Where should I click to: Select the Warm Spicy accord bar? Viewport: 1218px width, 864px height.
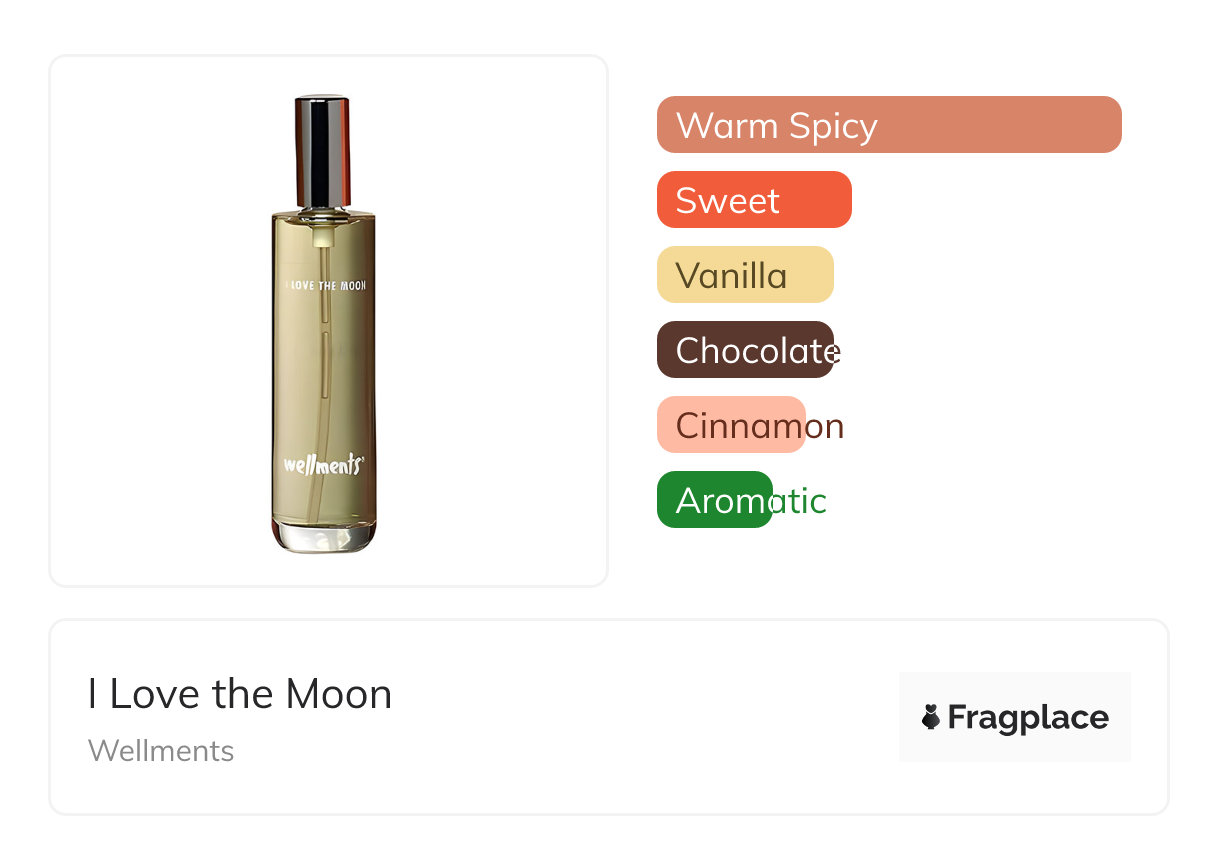[x=888, y=125]
